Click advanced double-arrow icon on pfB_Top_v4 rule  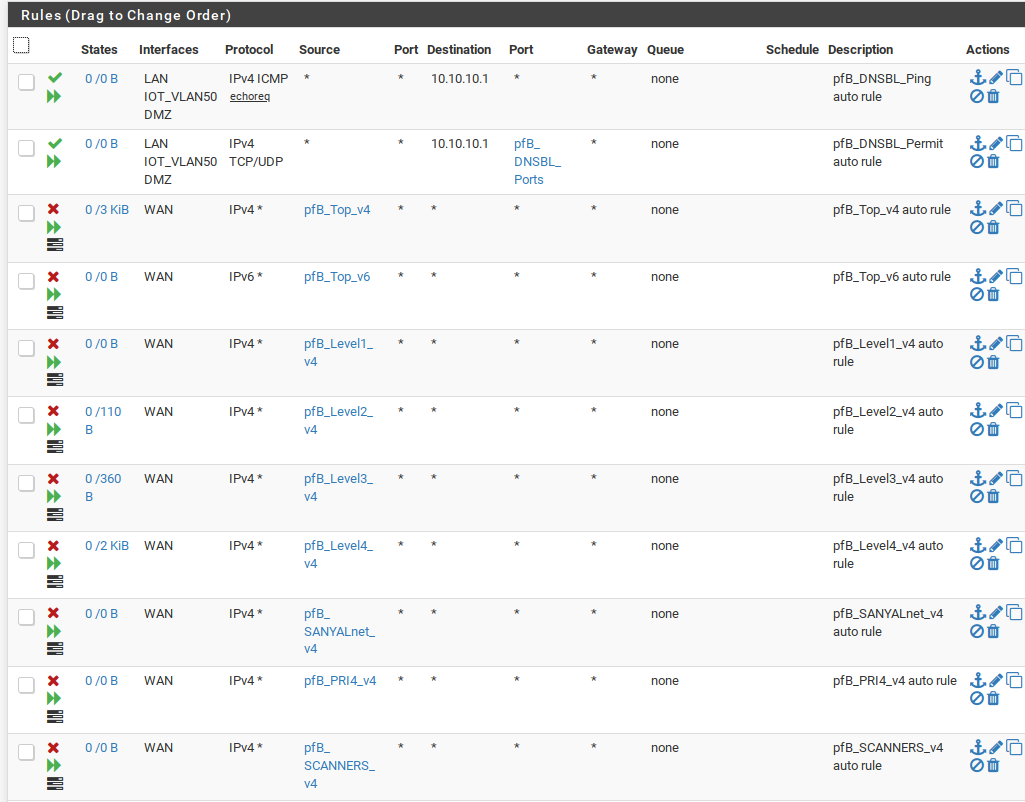coord(54,227)
